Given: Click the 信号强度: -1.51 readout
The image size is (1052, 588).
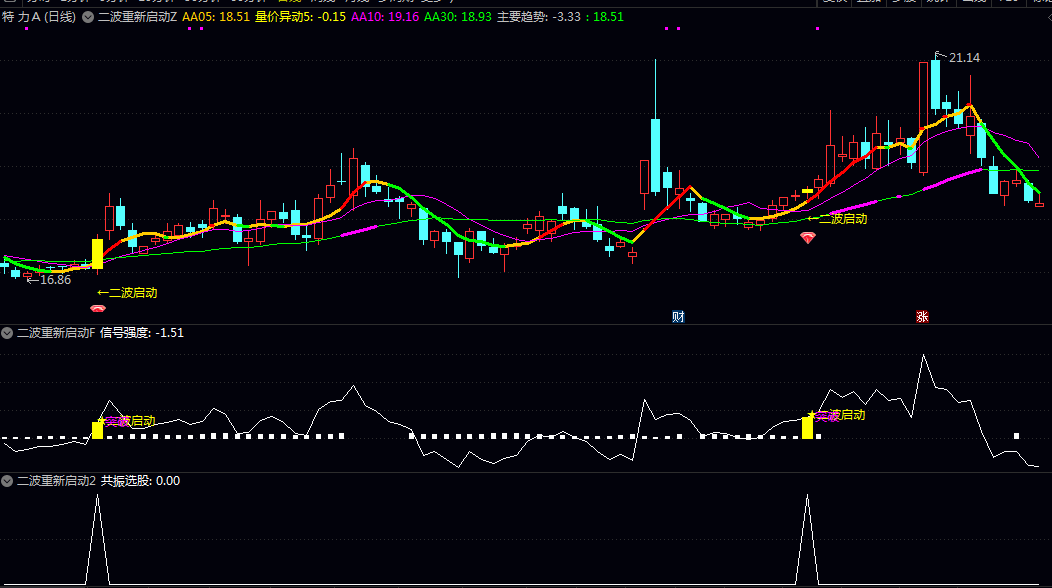Looking at the screenshot, I should coord(142,333).
